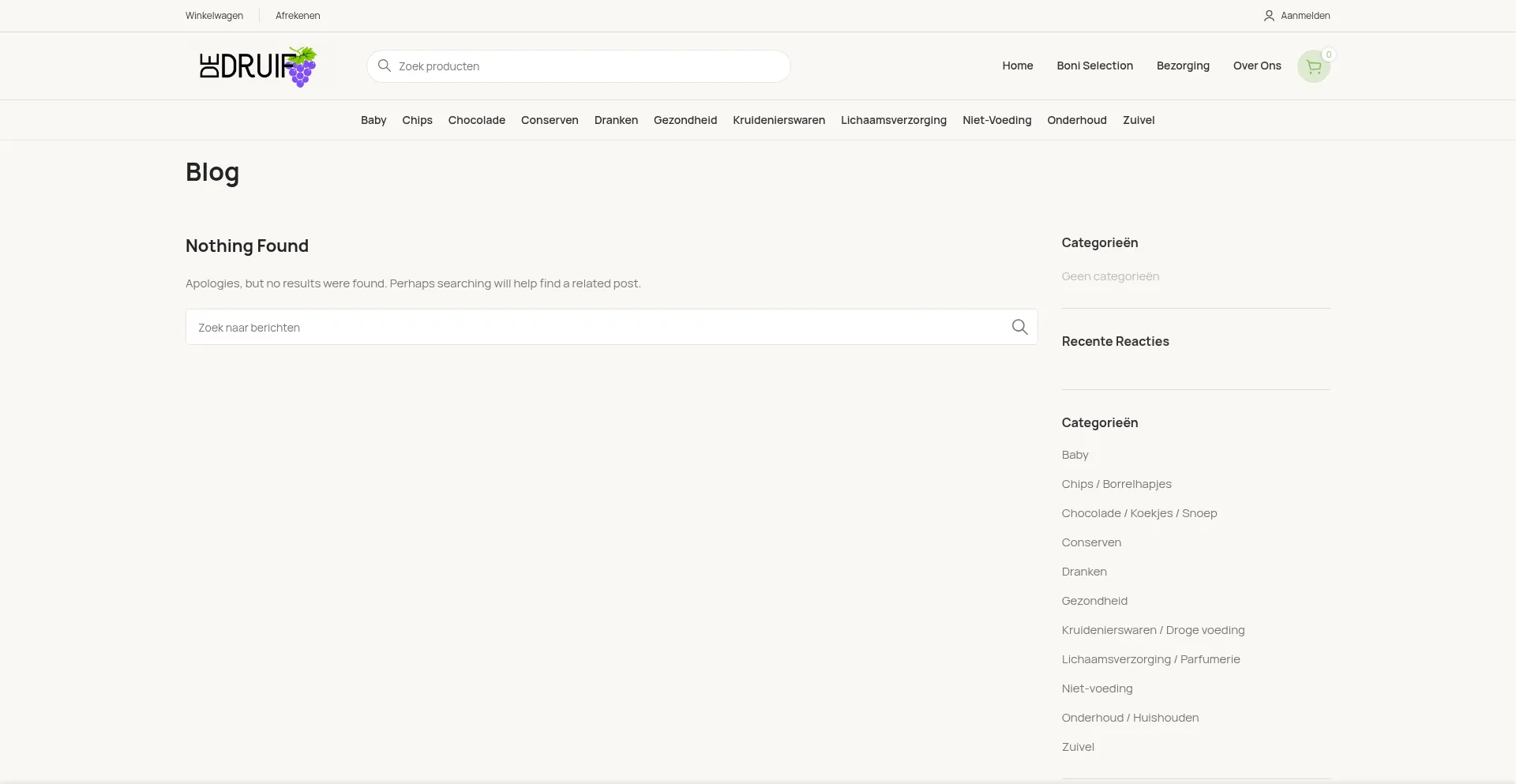The height and width of the screenshot is (784, 1516).
Task: Open Boni Selection menu item
Action: [x=1094, y=66]
